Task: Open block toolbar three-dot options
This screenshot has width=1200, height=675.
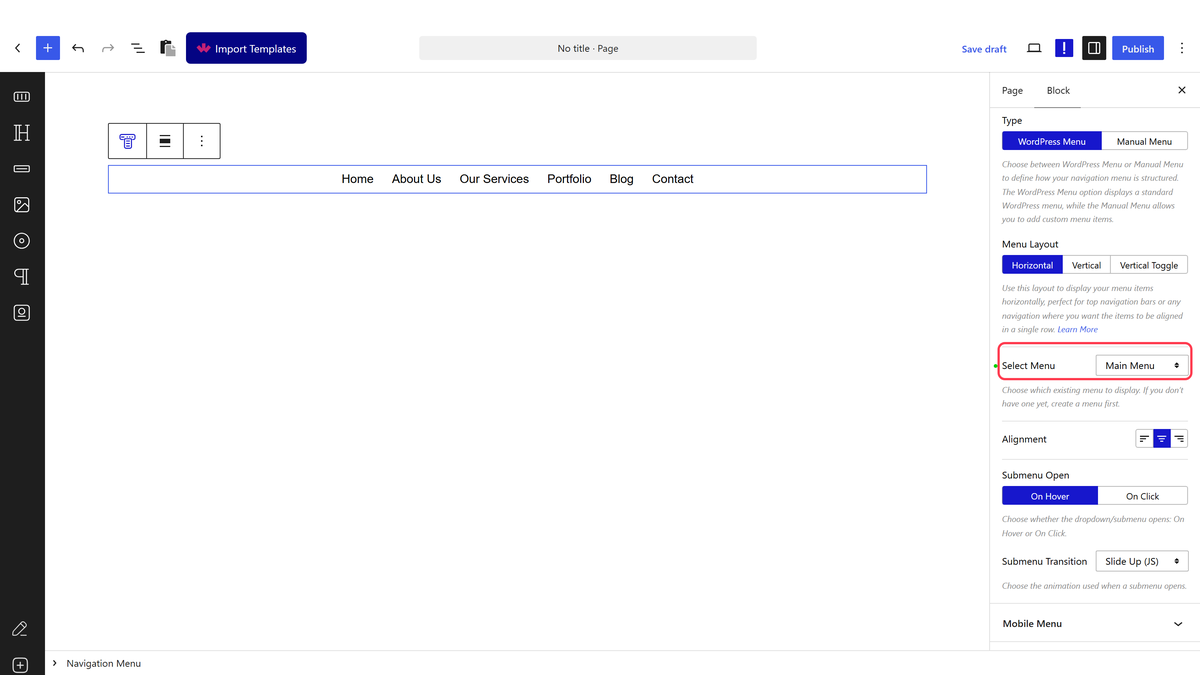Action: tap(202, 141)
